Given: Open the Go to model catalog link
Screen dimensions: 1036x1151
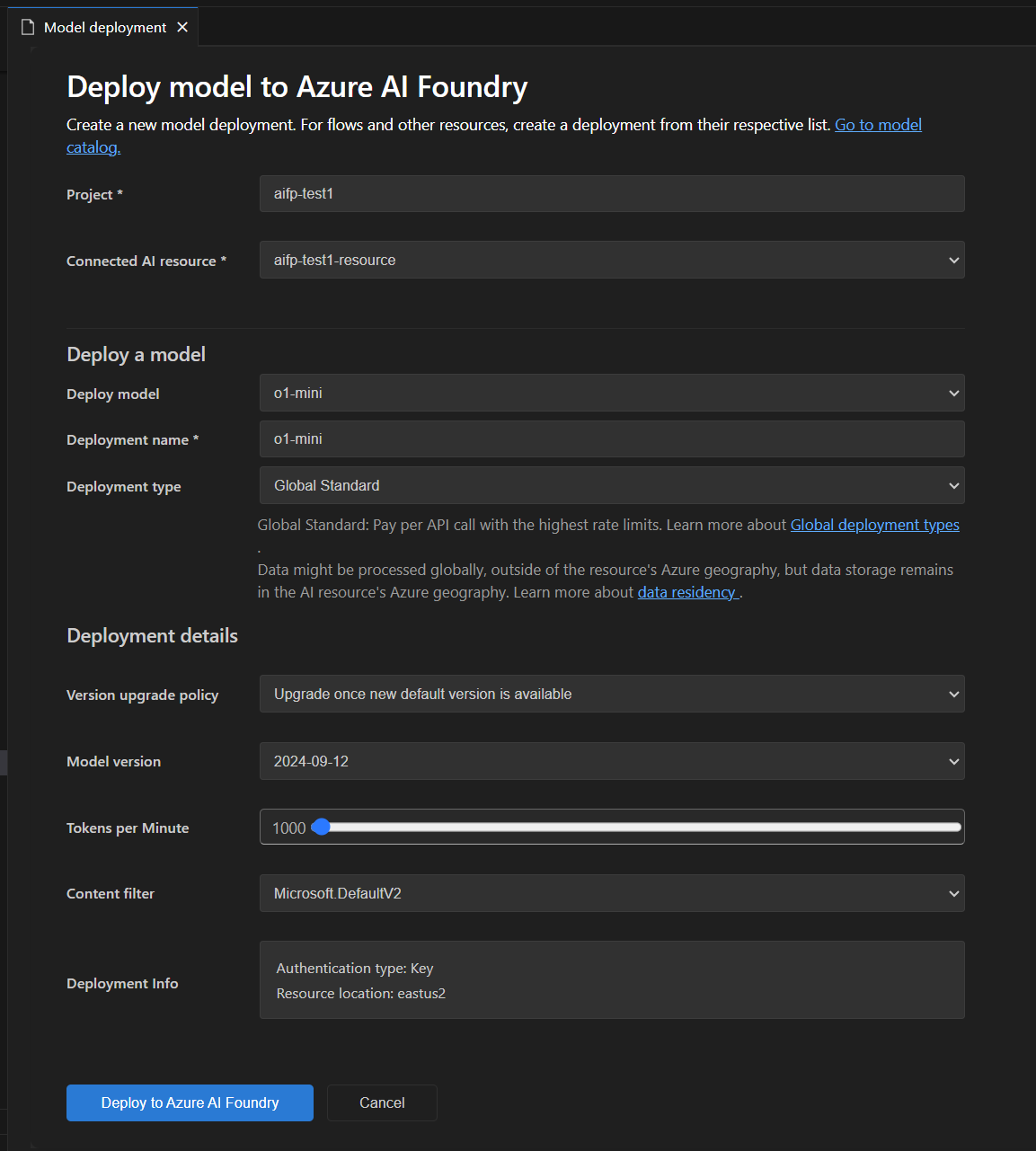Looking at the screenshot, I should pyautogui.click(x=878, y=124).
